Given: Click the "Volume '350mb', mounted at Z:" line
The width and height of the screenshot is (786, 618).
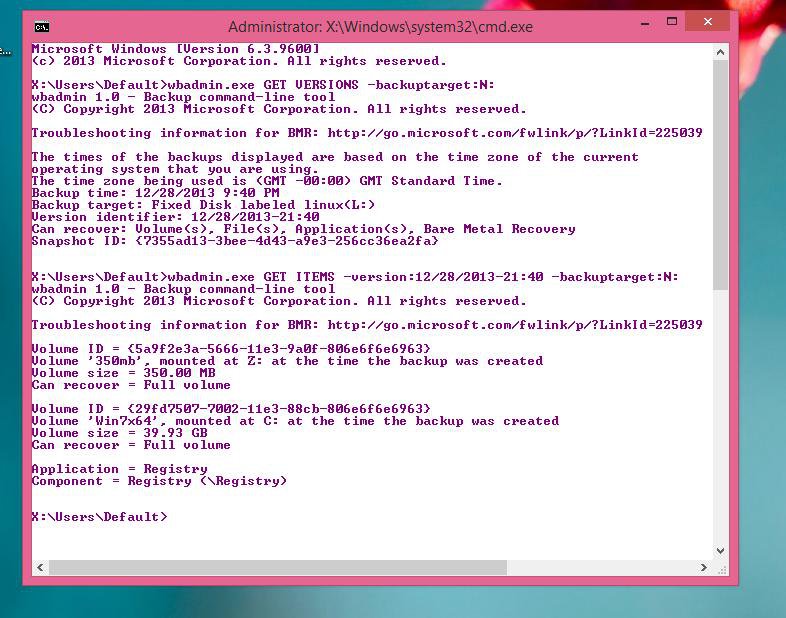Looking at the screenshot, I should click(x=287, y=361).
